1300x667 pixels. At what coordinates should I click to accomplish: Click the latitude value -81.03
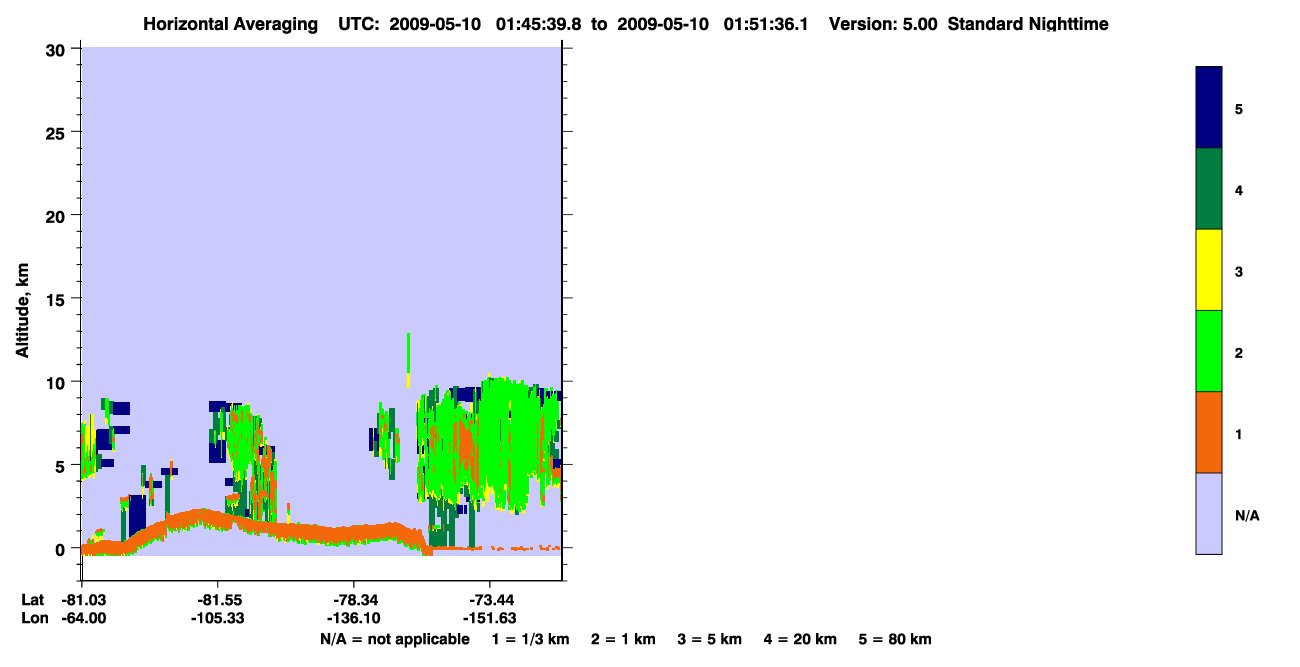84,599
